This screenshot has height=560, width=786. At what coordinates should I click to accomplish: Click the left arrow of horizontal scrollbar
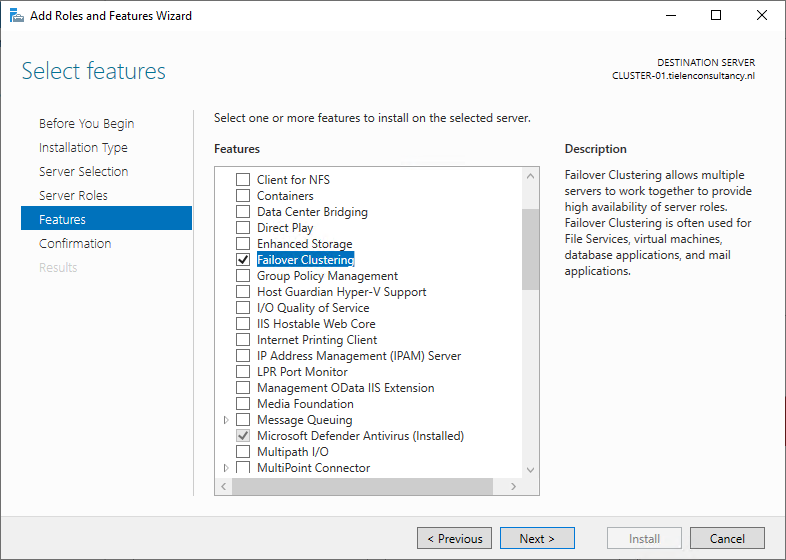pos(224,486)
